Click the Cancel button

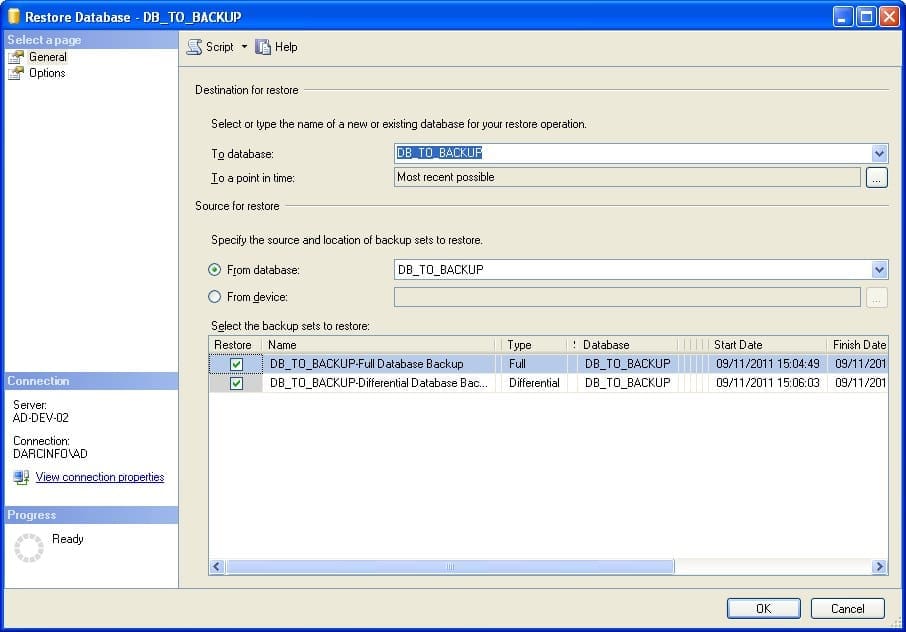point(848,608)
